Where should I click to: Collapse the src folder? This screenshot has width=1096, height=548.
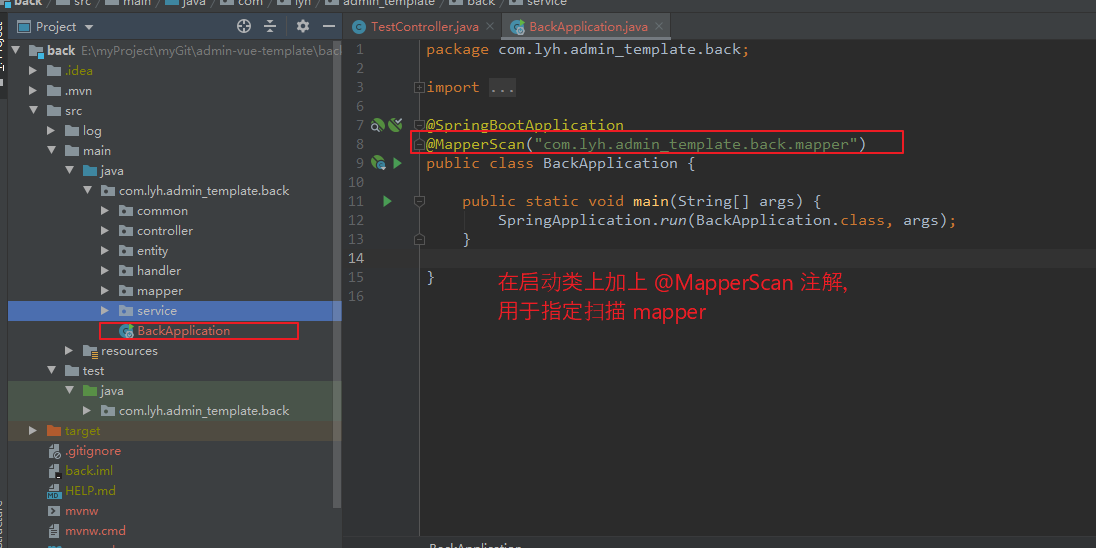(33, 110)
